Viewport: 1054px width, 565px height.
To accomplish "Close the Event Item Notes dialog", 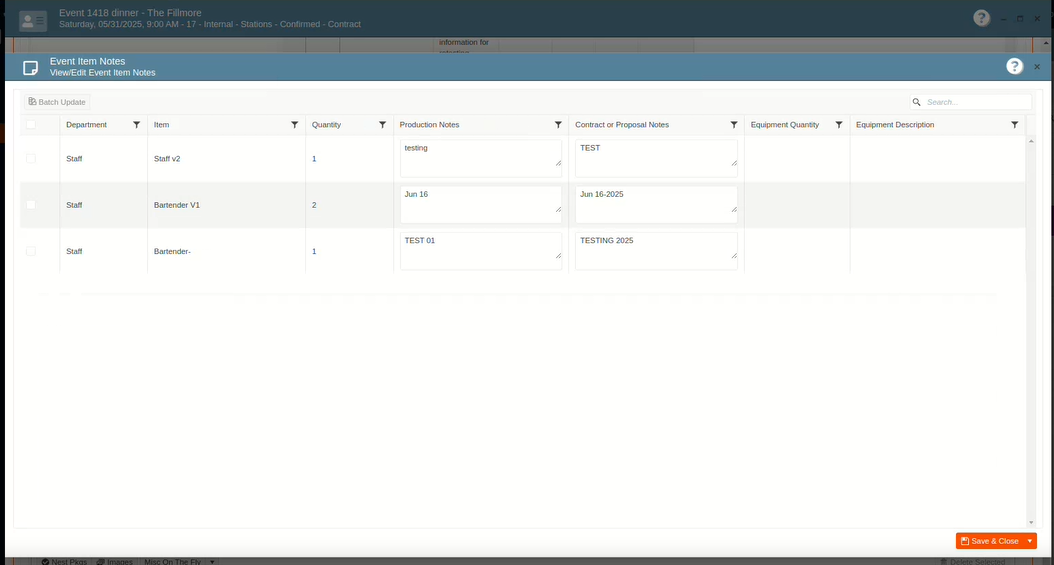I will (1037, 67).
